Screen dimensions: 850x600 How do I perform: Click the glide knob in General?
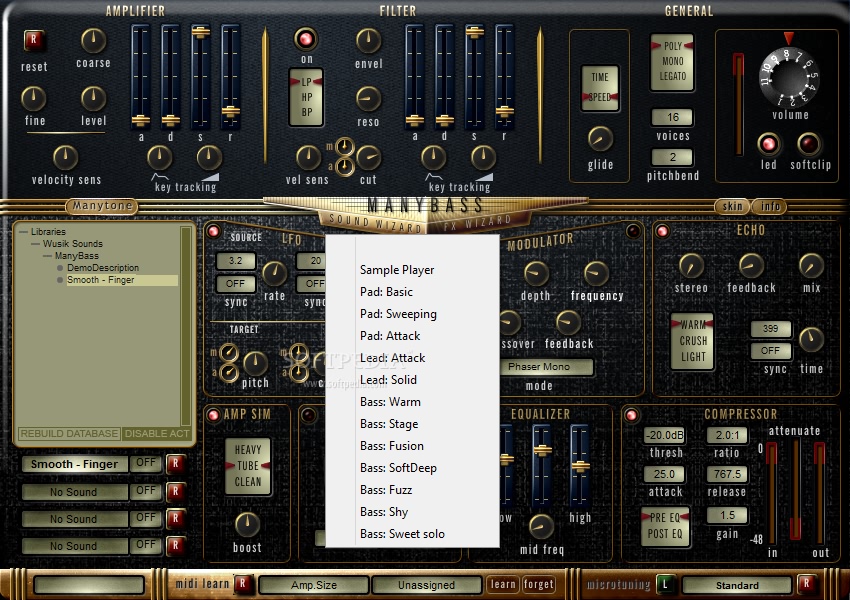[600, 139]
